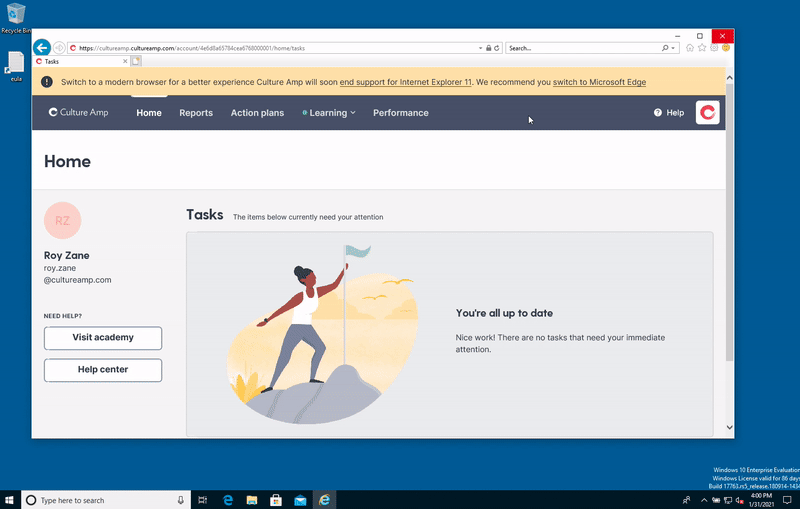Open the People icon in system tray

(x=687, y=500)
